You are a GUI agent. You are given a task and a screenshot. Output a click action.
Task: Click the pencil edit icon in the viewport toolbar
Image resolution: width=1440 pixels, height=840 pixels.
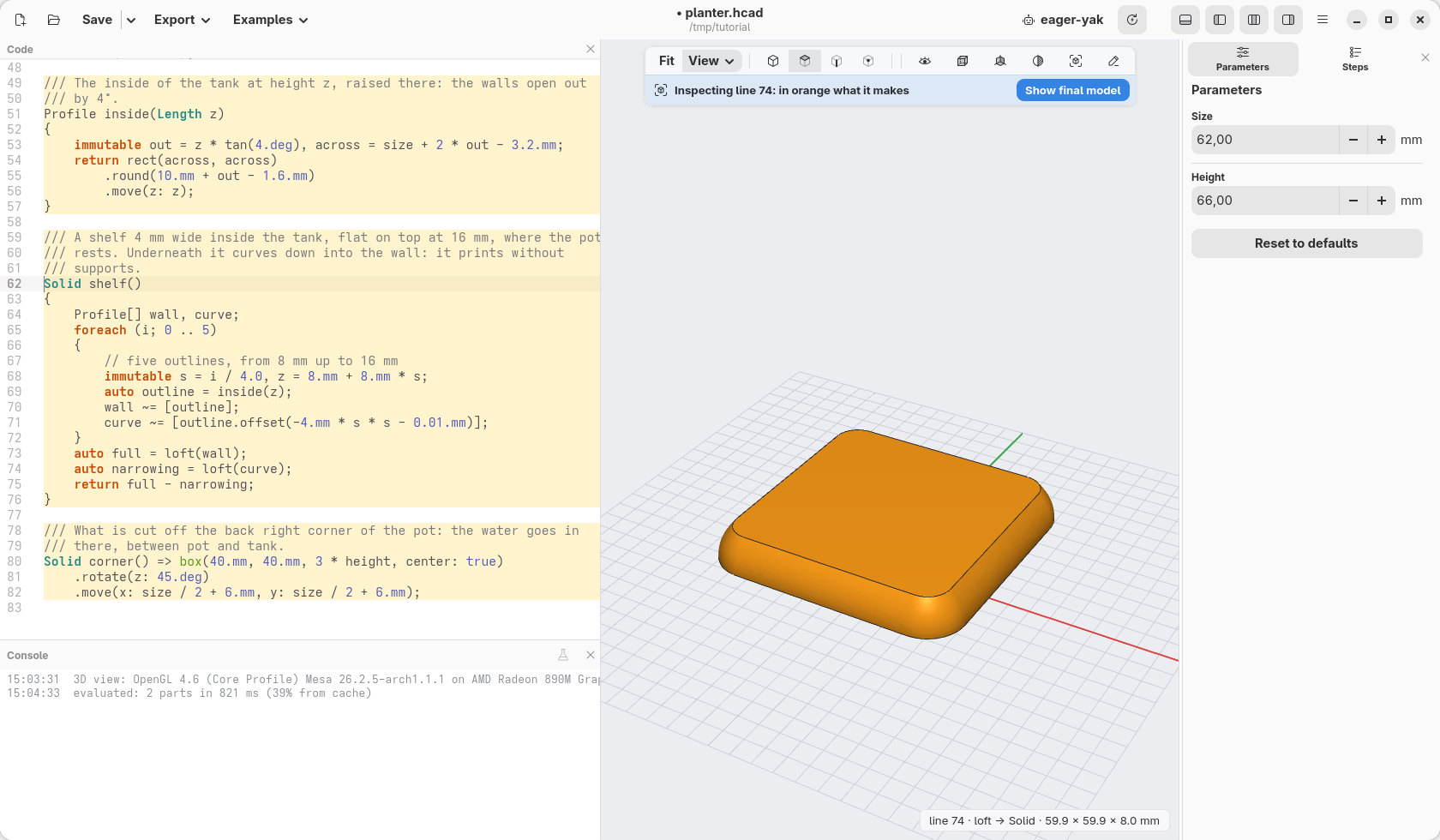coord(1113,61)
